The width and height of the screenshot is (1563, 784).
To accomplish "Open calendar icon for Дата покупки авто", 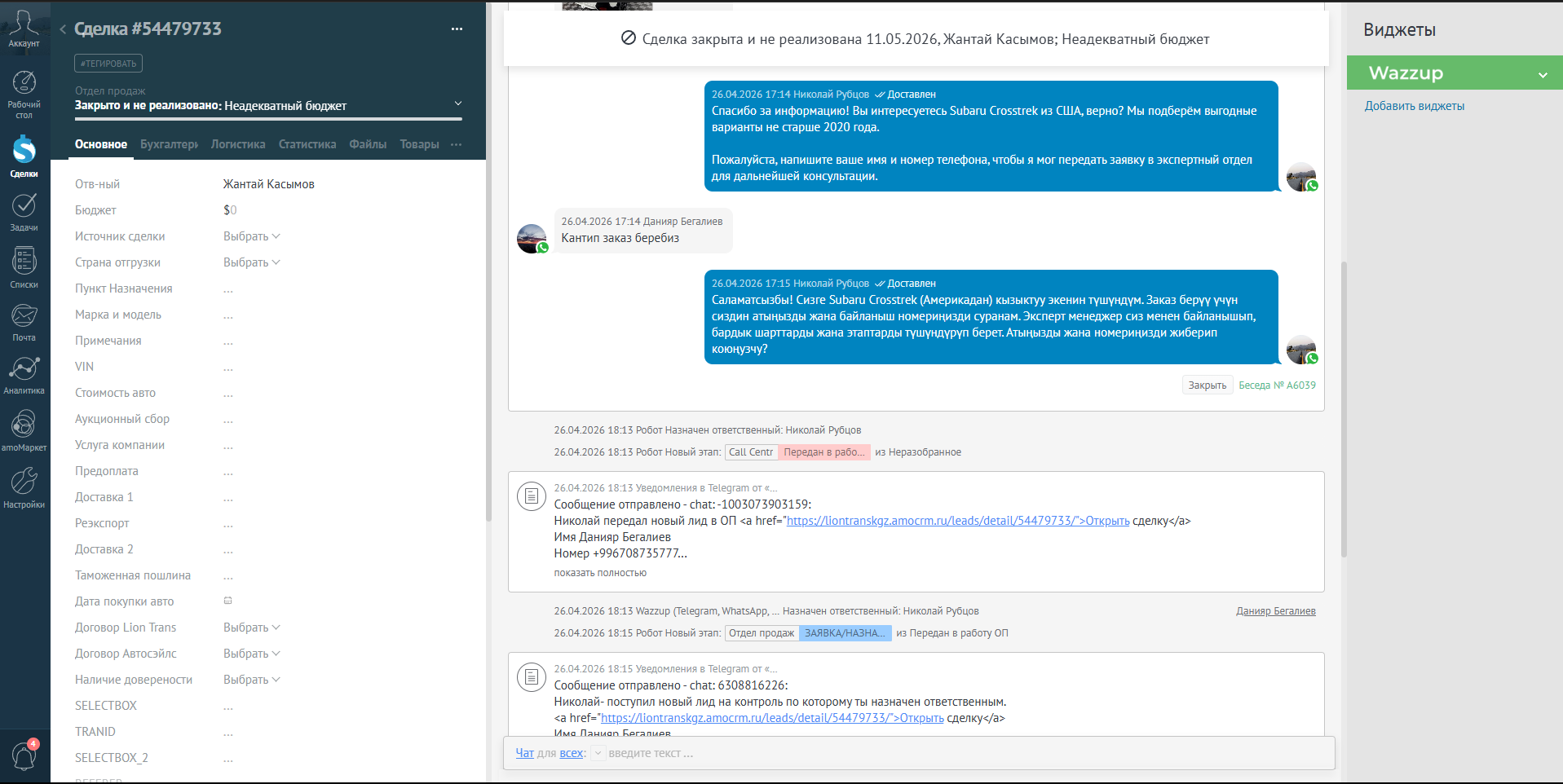I will 228,601.
